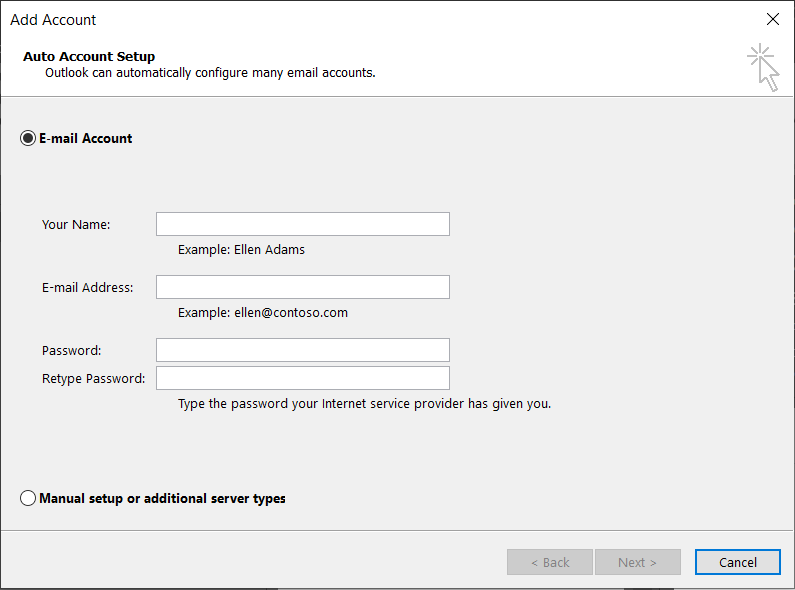Click the Password label text
795x590 pixels.
pyautogui.click(x=71, y=351)
